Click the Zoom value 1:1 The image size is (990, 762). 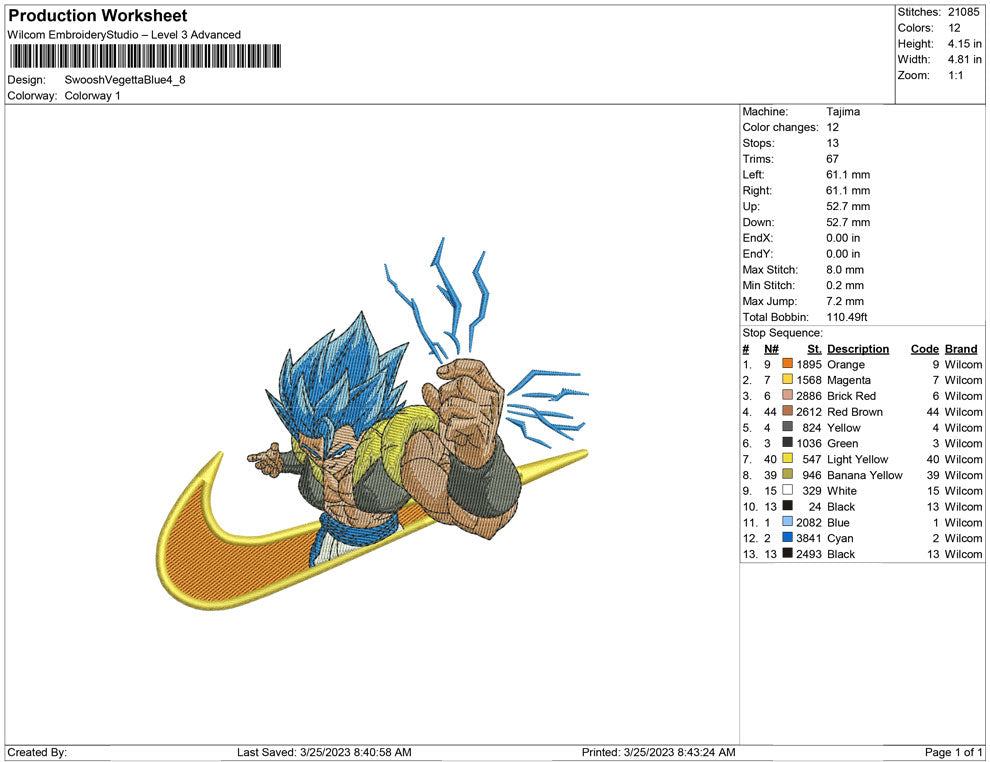pos(955,75)
